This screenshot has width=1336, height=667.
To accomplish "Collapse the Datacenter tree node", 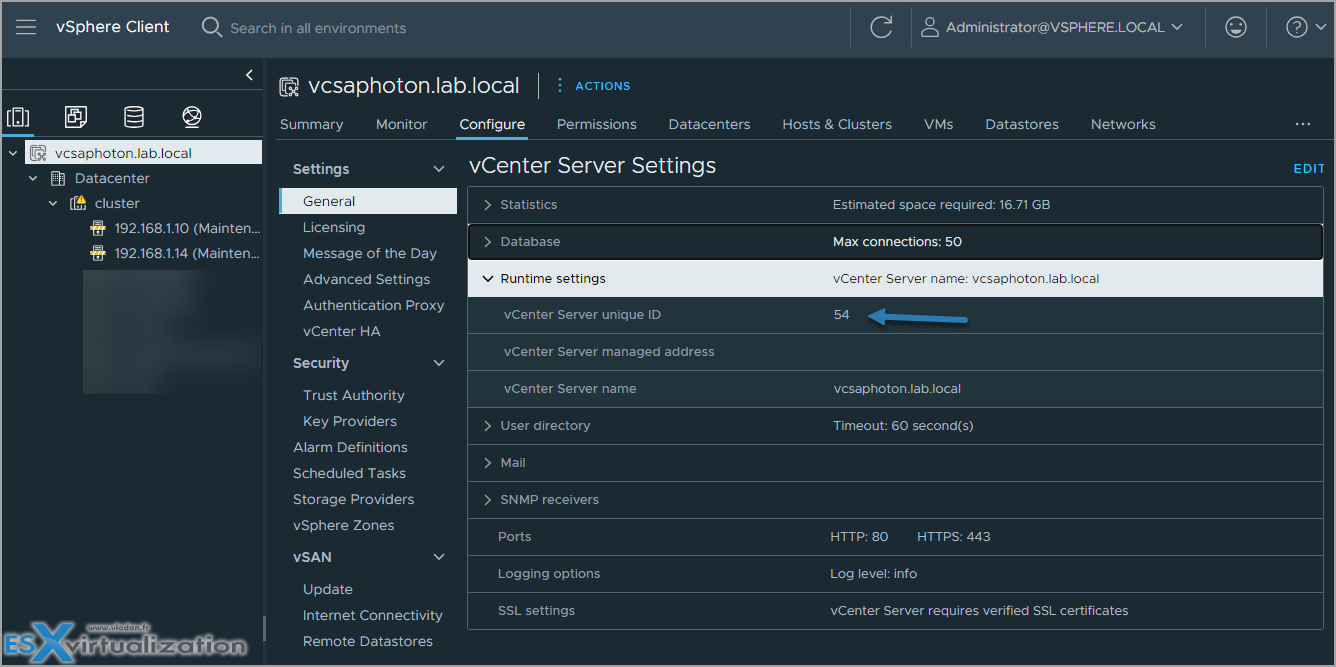I will (33, 178).
